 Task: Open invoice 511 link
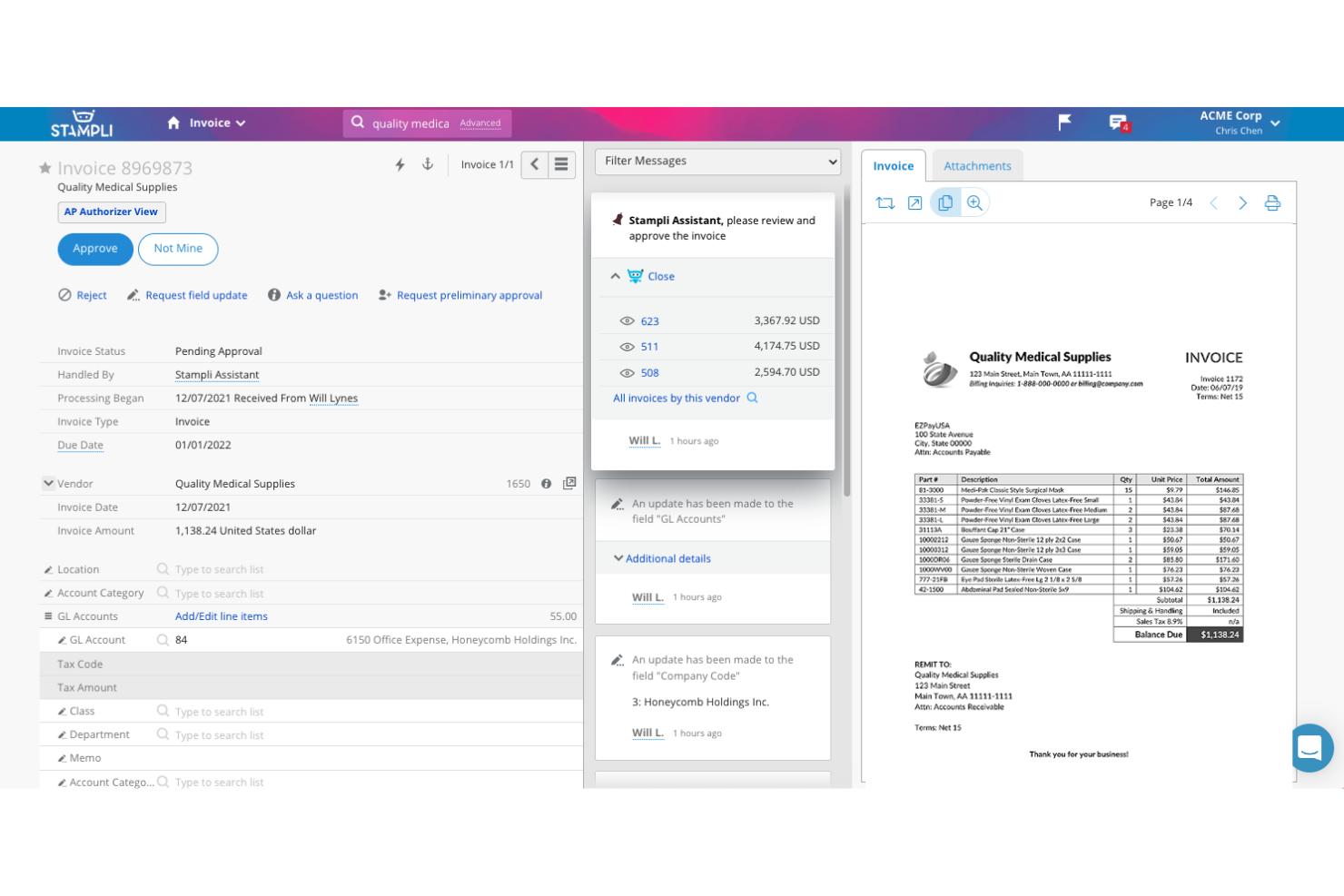(650, 347)
